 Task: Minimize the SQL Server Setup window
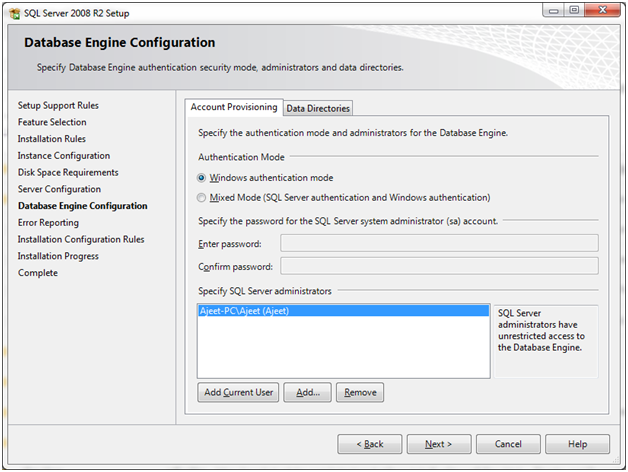(x=554, y=10)
